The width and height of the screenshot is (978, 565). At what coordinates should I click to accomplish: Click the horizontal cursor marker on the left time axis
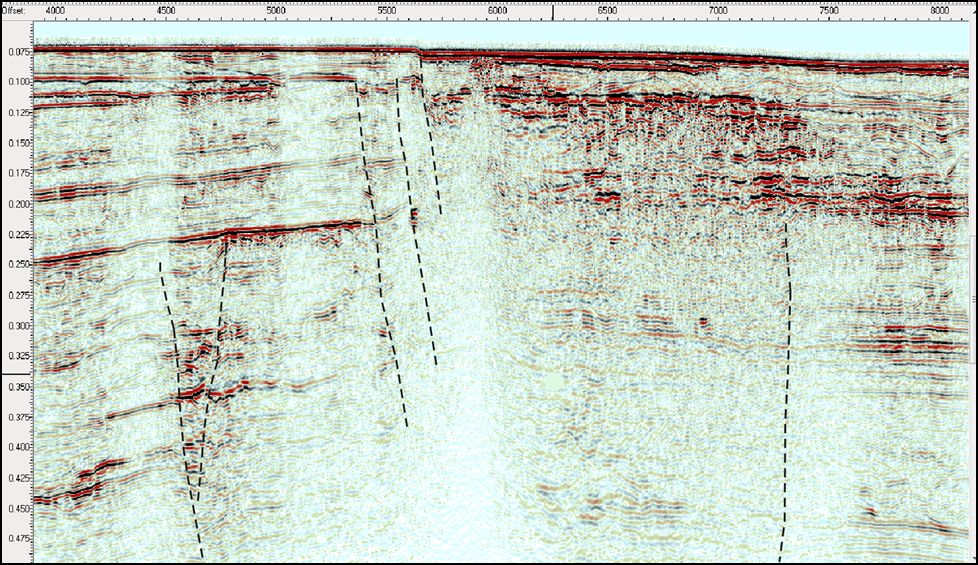[x=16, y=375]
